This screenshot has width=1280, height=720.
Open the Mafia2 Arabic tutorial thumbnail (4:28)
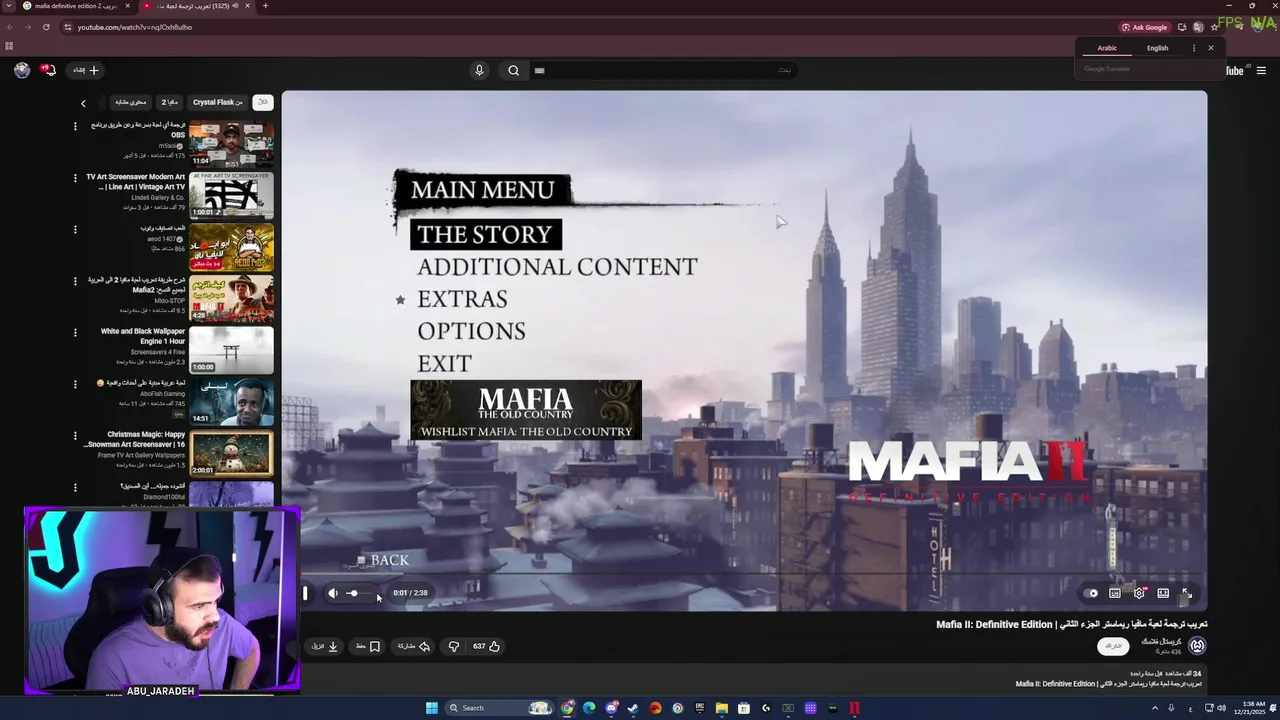pyautogui.click(x=231, y=298)
